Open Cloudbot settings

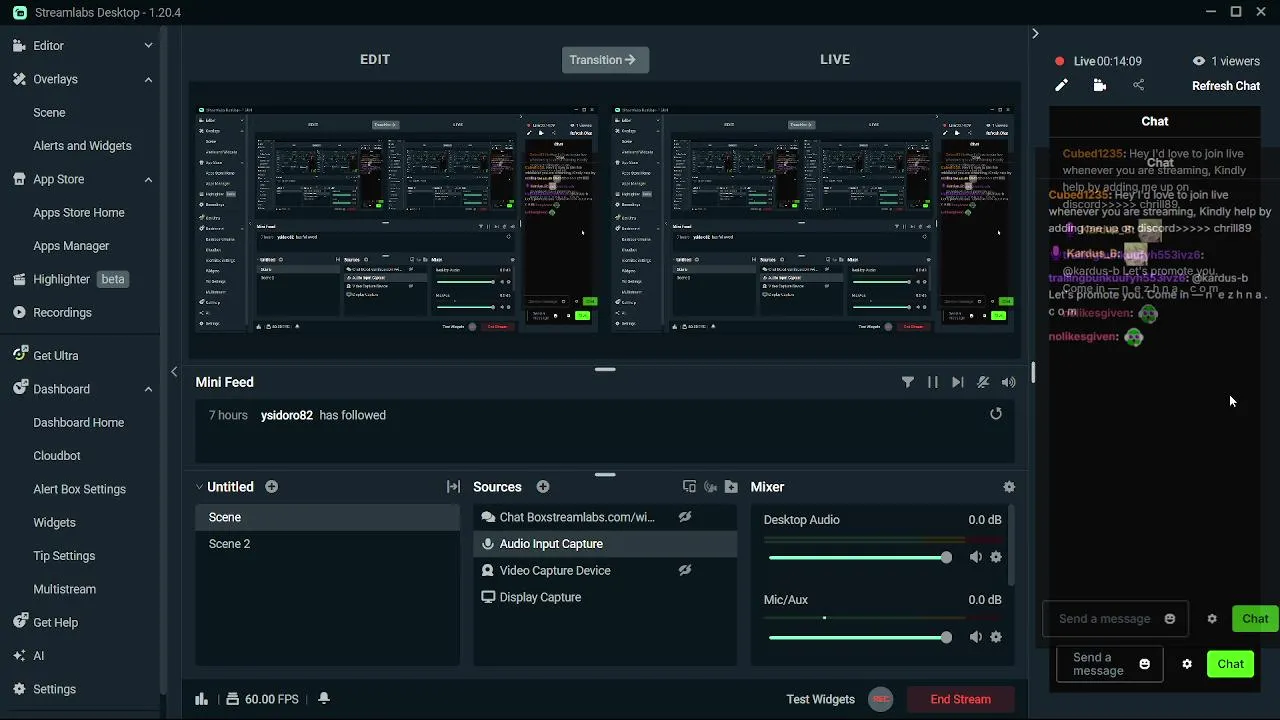pyautogui.click(x=57, y=456)
